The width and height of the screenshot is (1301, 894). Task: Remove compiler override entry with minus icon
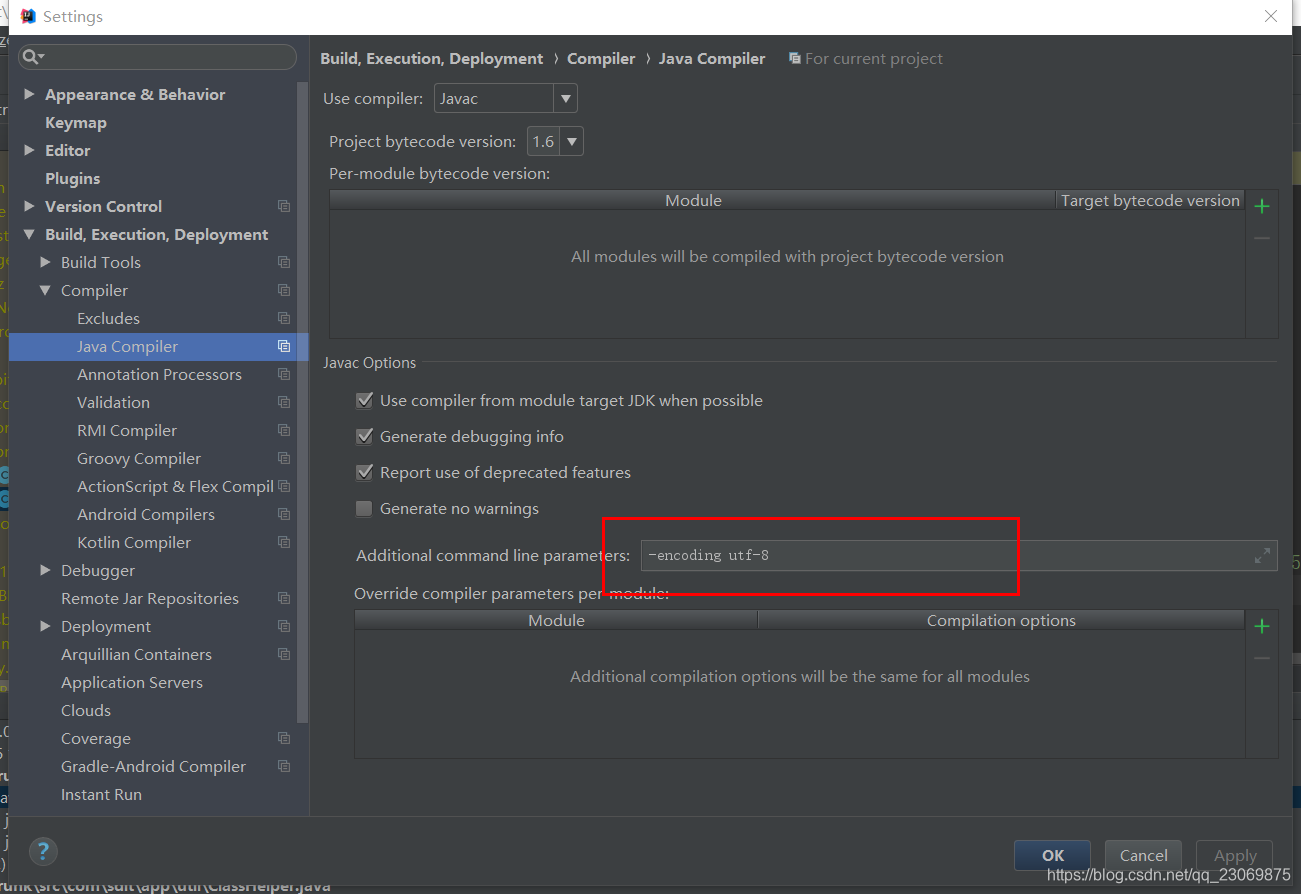(x=1262, y=658)
